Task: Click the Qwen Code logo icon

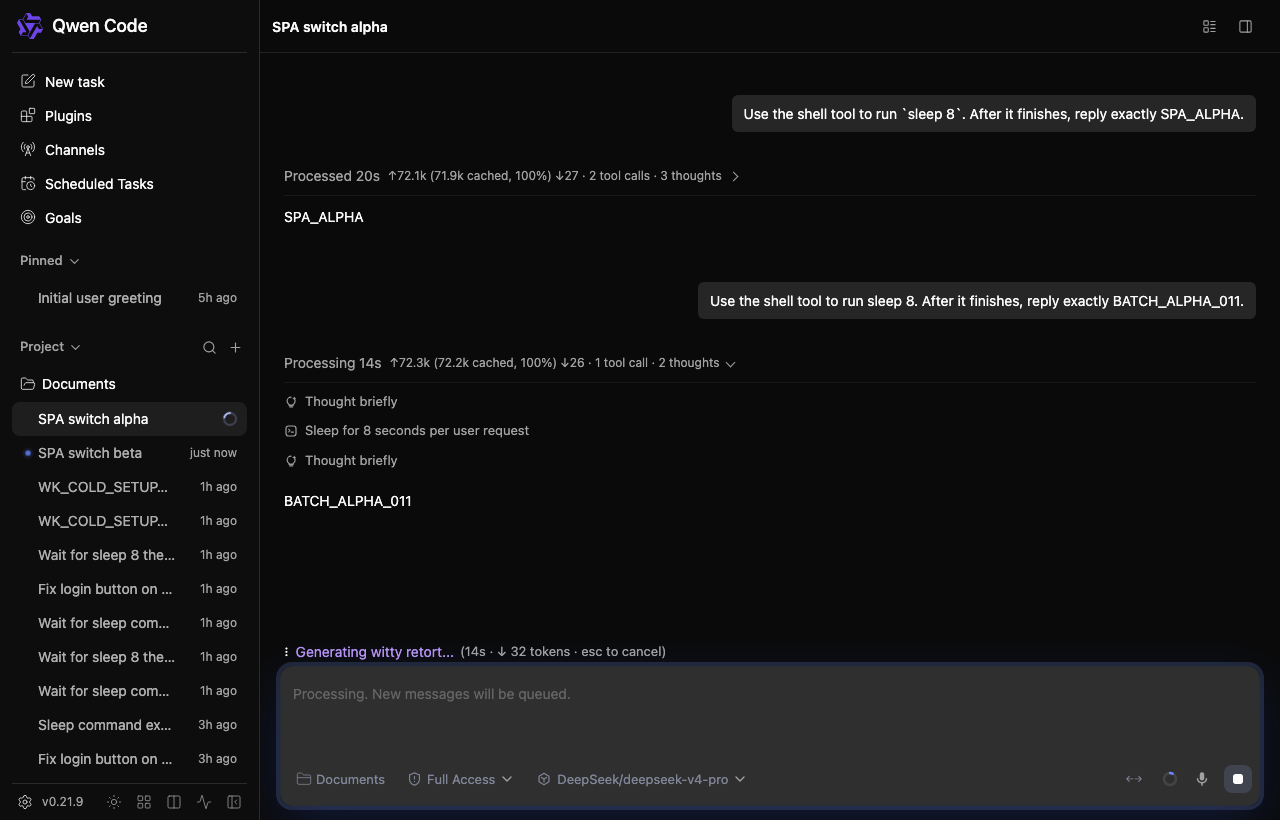Action: [x=30, y=26]
